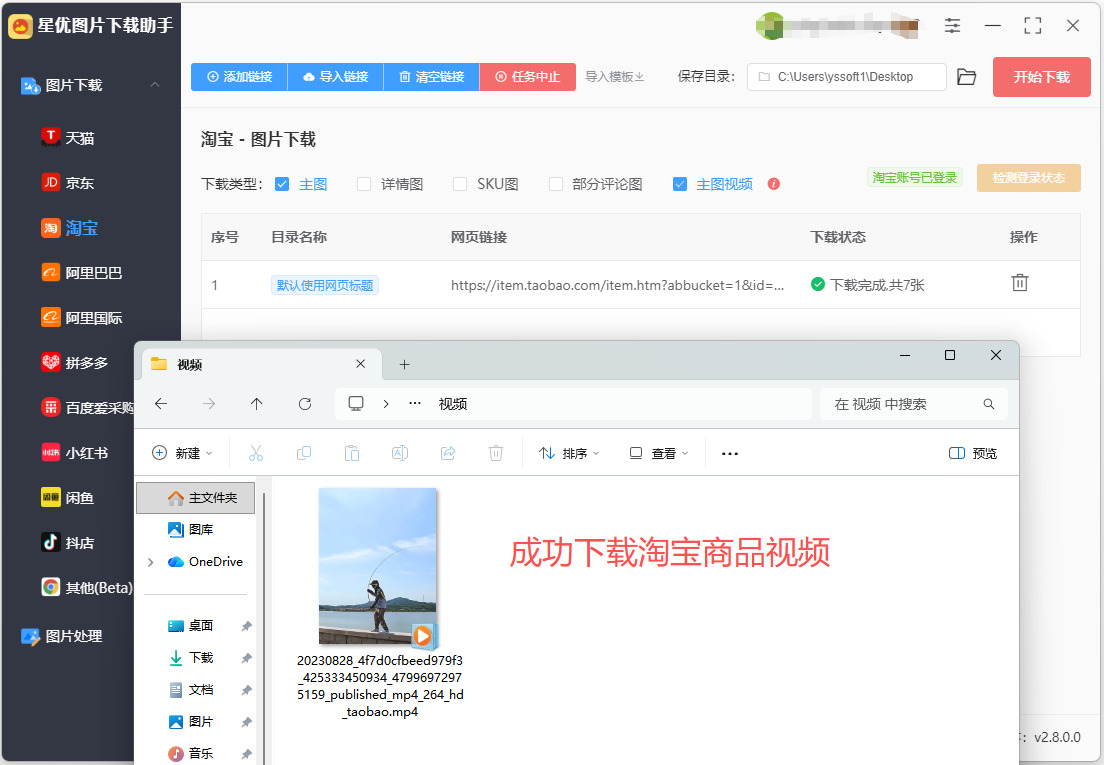Screen dimensions: 1104x765
Task: Click the red info icon beside 主图视频
Action: [x=774, y=184]
